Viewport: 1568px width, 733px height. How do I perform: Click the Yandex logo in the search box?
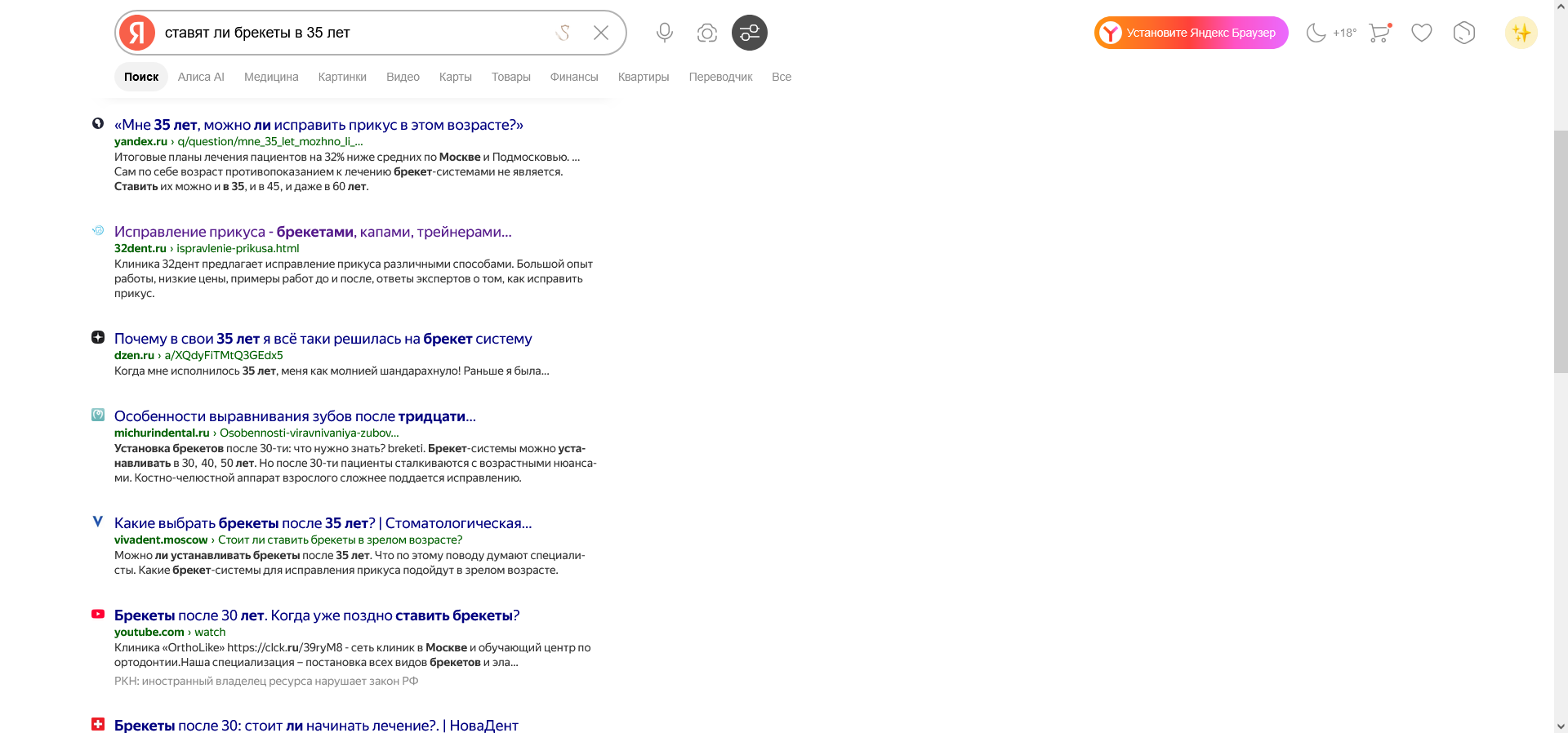click(x=137, y=33)
